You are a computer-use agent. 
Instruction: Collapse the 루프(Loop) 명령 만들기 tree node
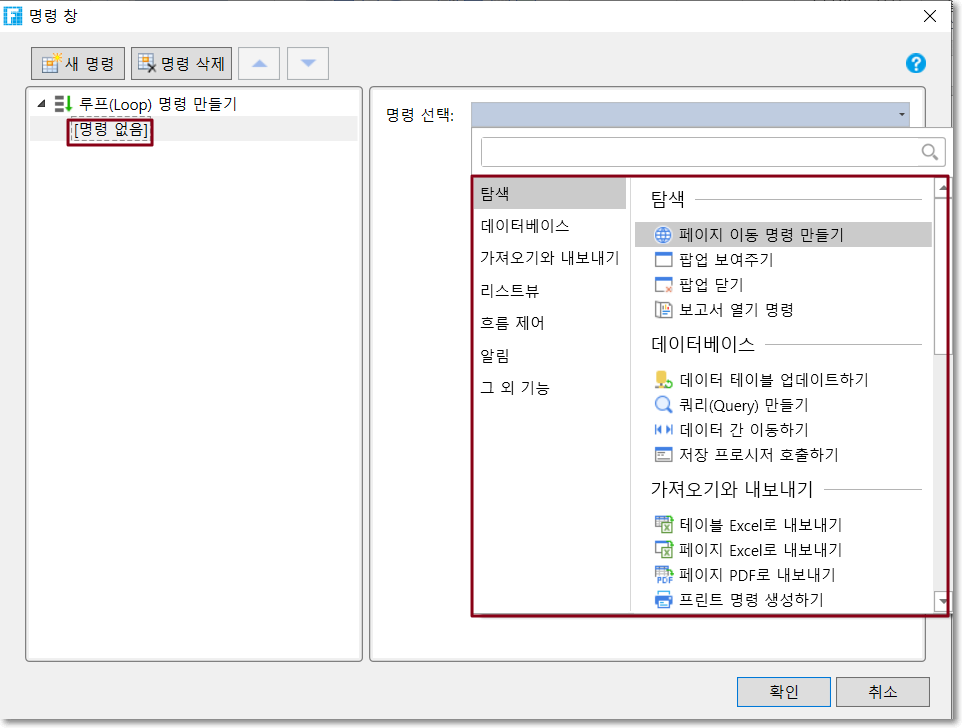41,103
